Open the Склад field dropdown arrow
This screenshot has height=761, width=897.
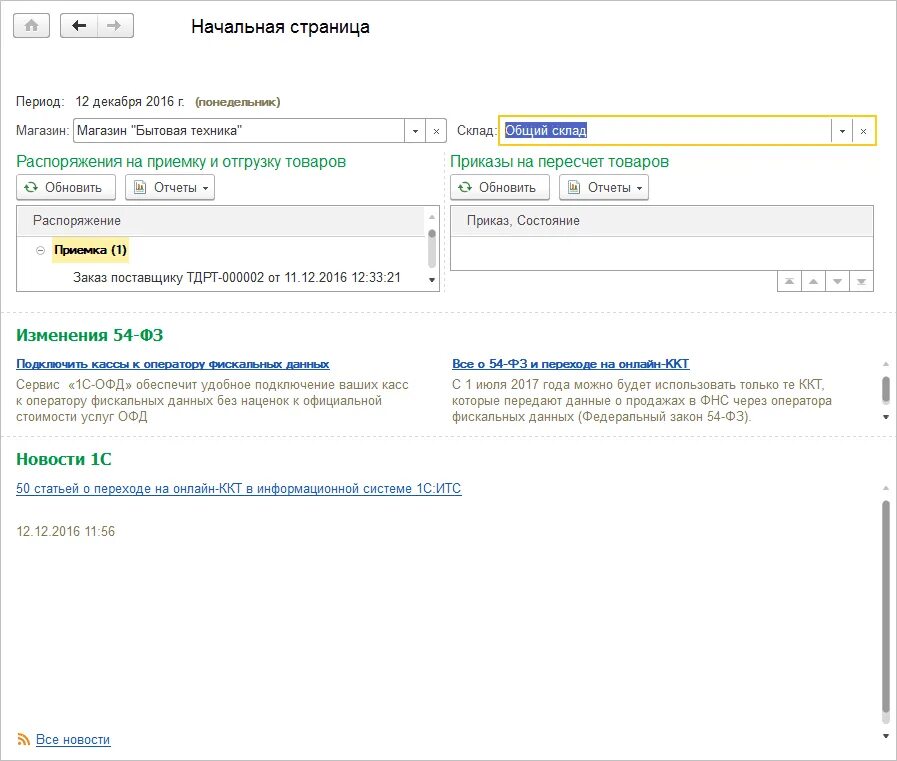click(842, 131)
